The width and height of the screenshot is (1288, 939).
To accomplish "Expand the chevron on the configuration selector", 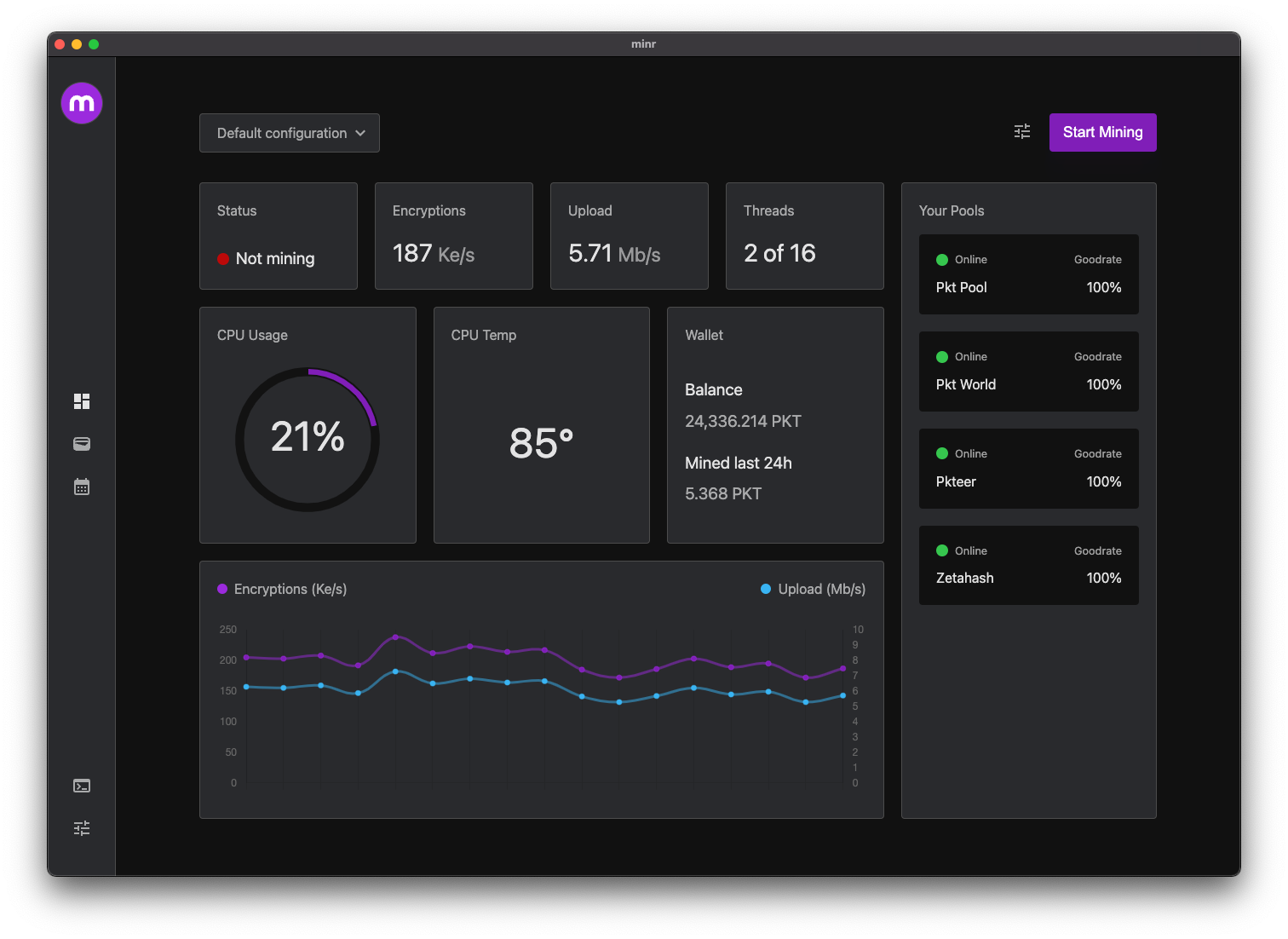I will (360, 133).
